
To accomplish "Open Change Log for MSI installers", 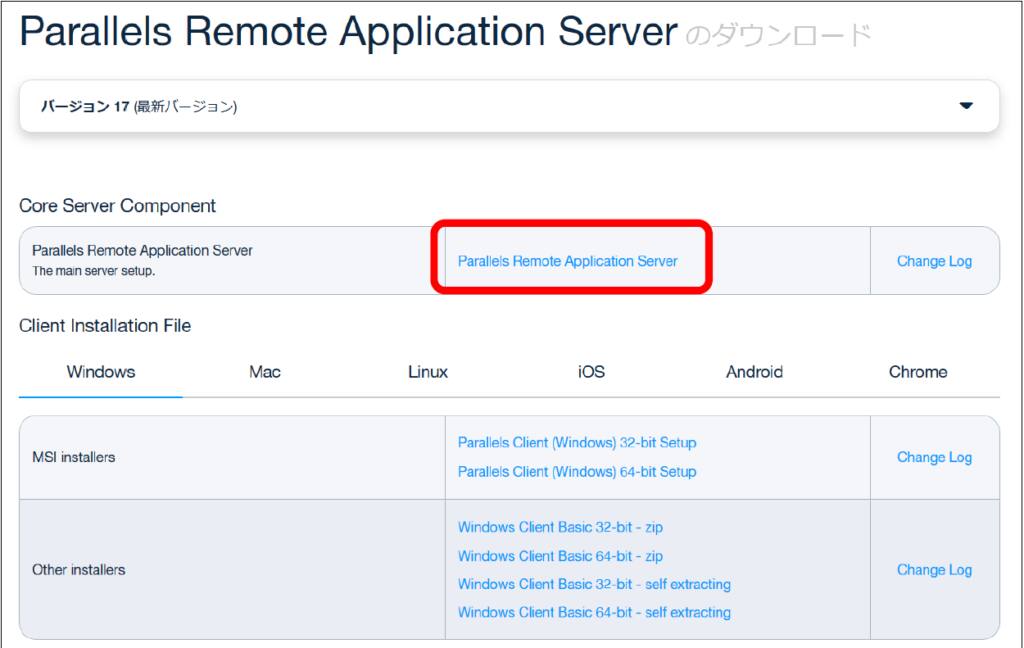I will point(934,457).
